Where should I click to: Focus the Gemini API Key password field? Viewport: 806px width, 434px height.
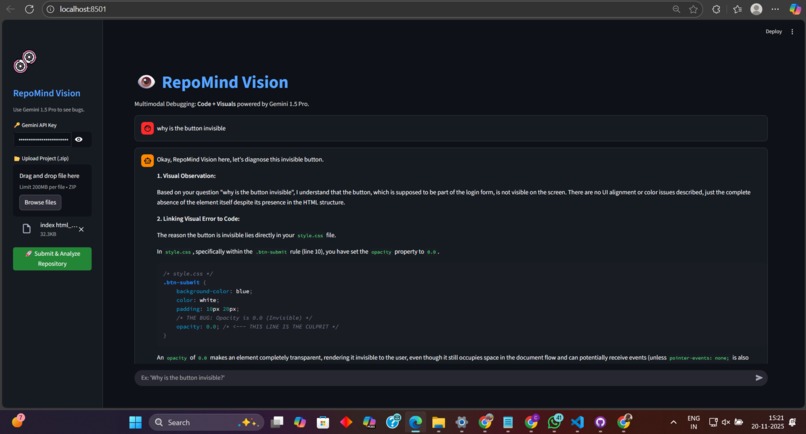[44, 139]
